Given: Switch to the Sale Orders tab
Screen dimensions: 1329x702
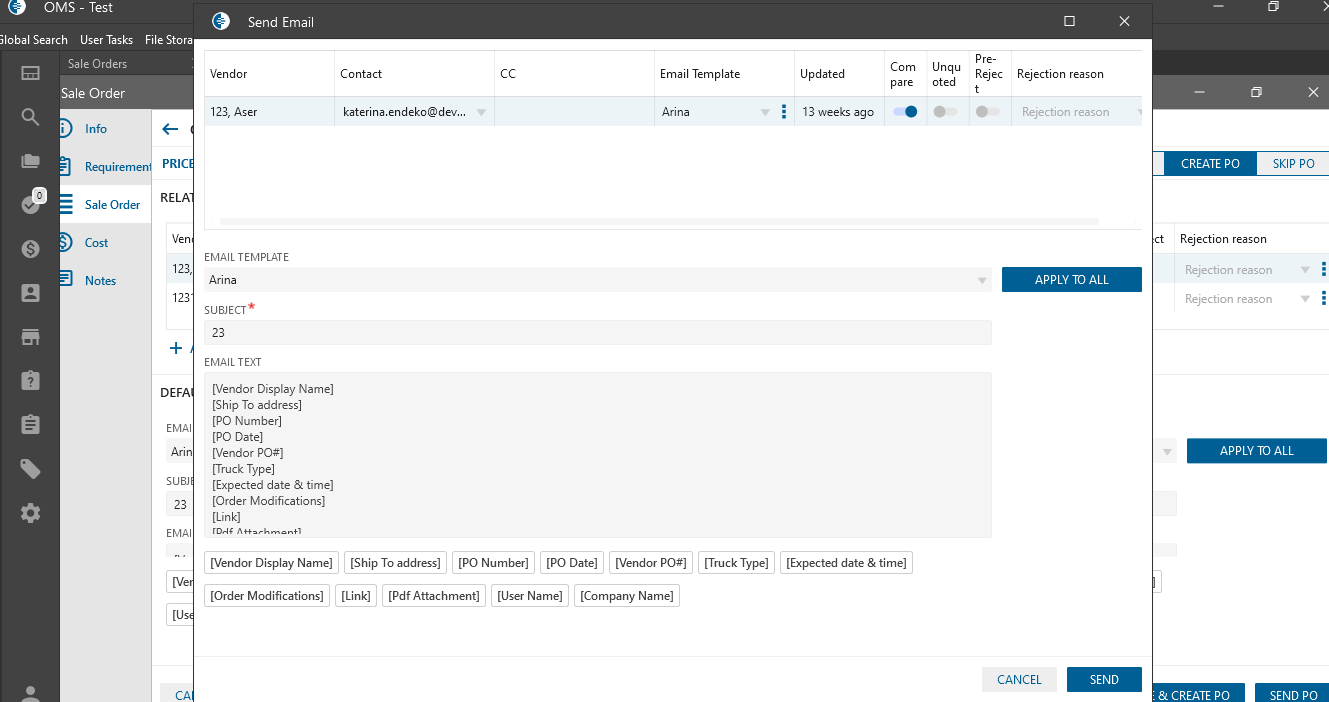Looking at the screenshot, I should (97, 64).
